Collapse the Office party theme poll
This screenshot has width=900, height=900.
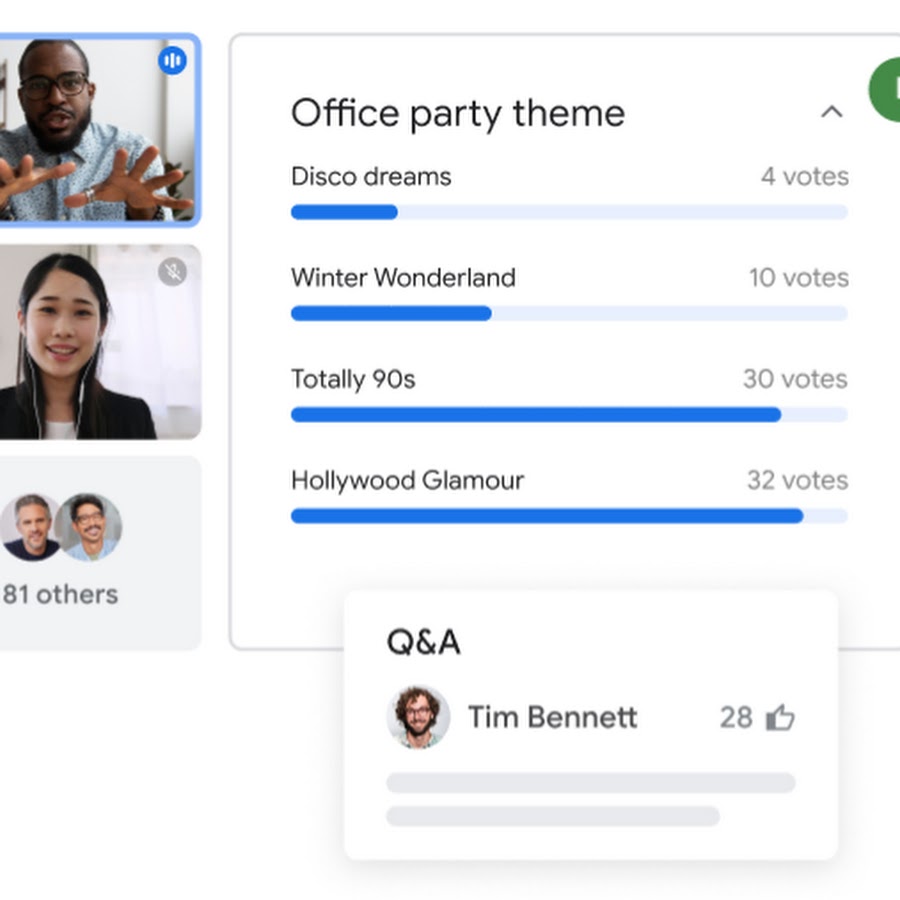(832, 112)
